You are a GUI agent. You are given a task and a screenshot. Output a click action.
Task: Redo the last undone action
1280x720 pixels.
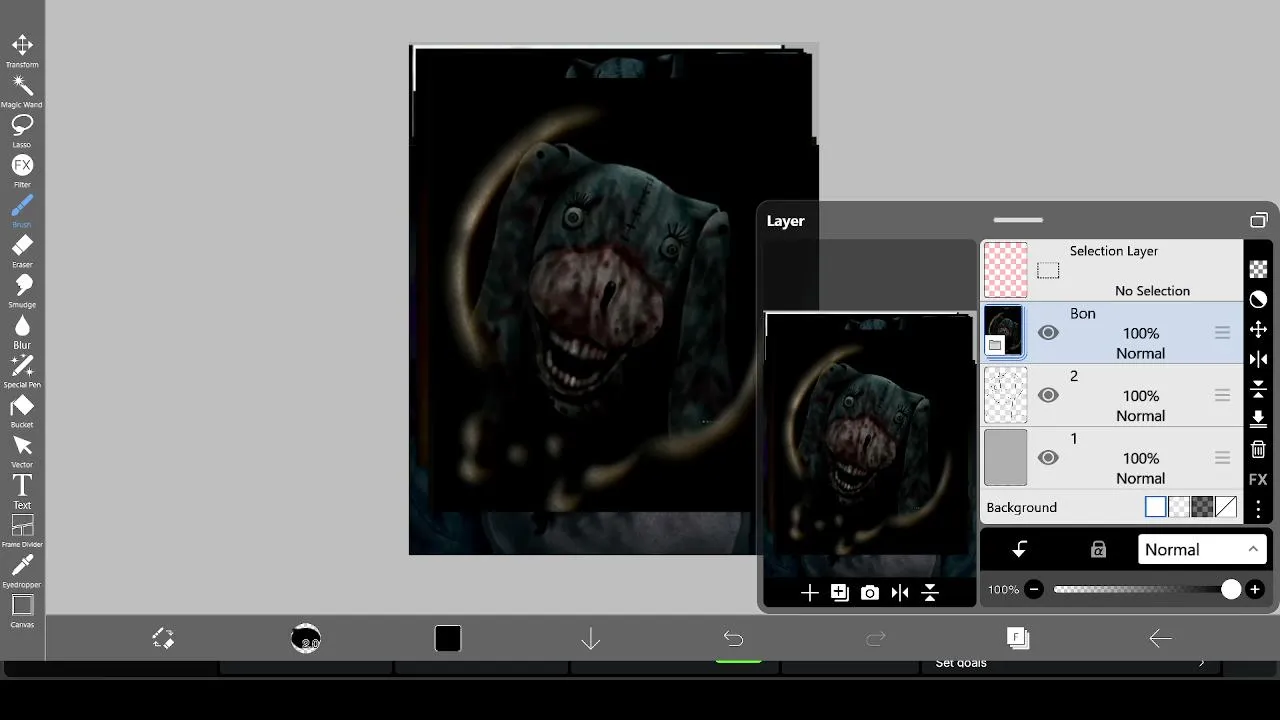(x=876, y=638)
